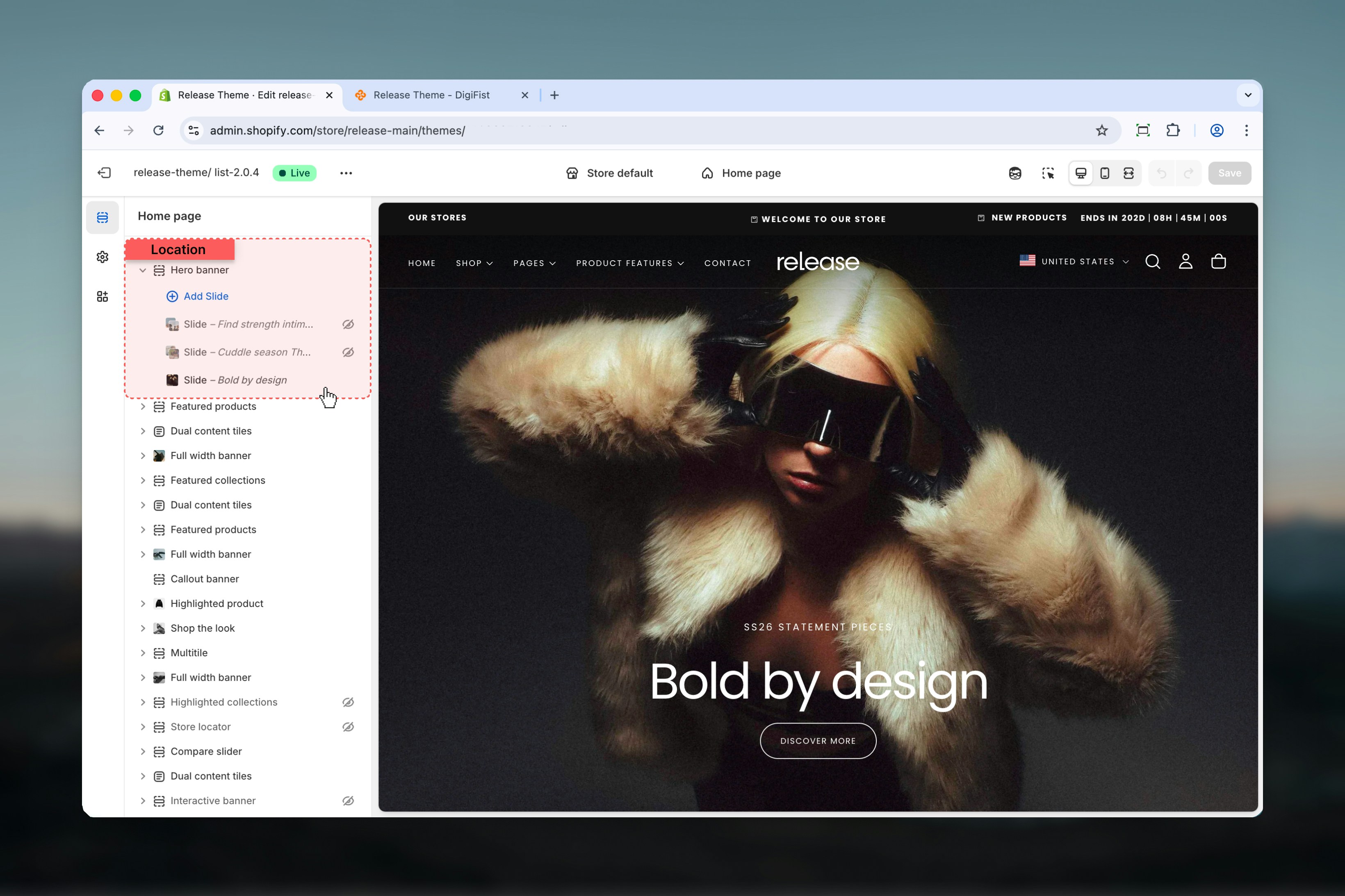Expand the Featured collections section

[143, 480]
